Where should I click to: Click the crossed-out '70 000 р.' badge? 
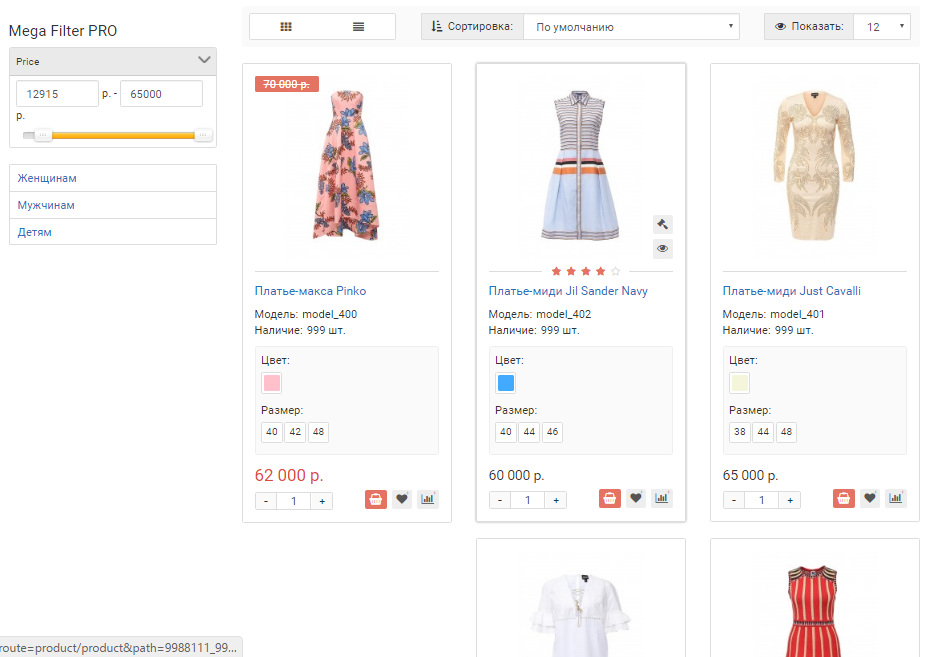[x=287, y=84]
